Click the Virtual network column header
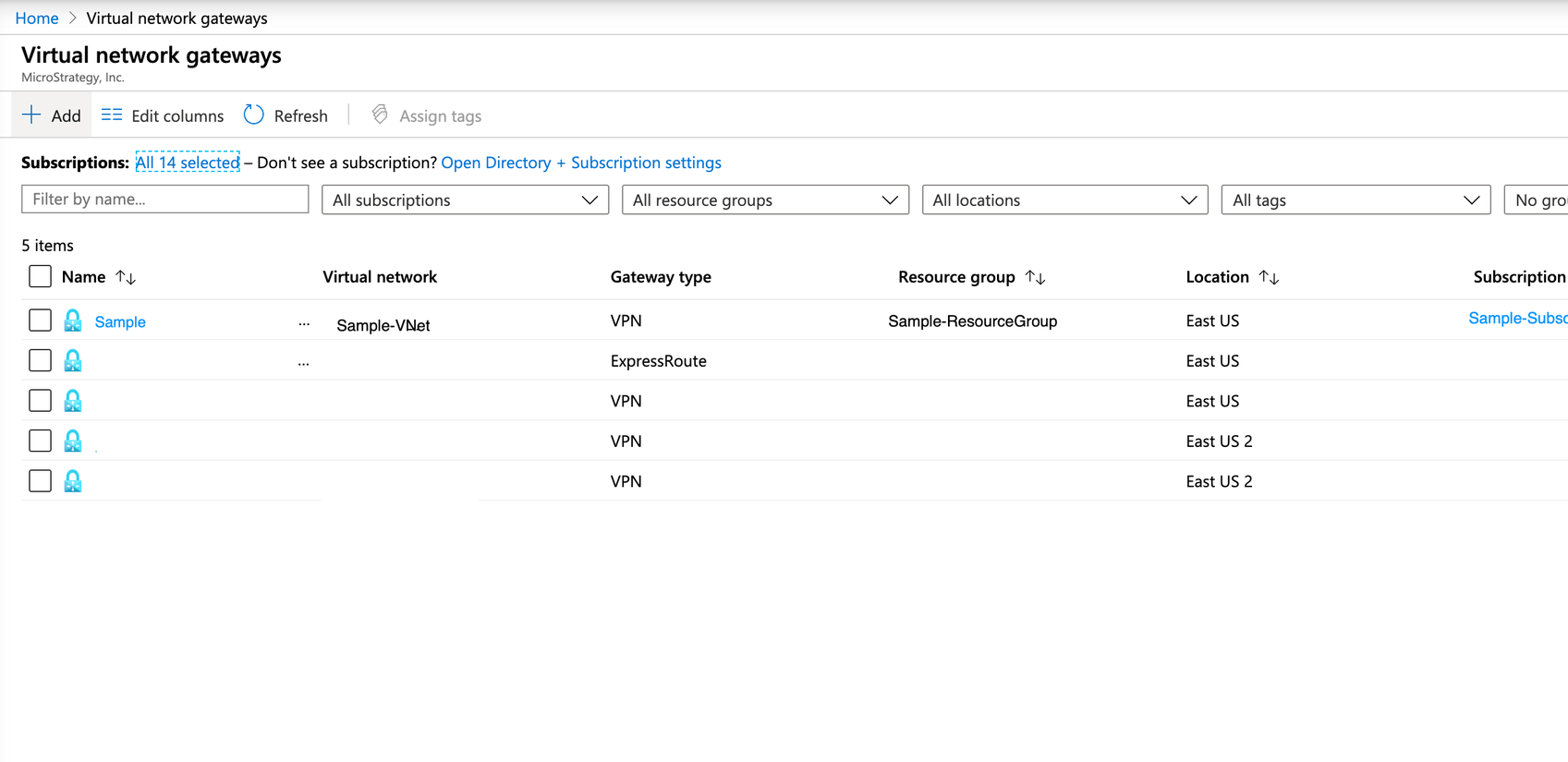The width and height of the screenshot is (1568, 762). pyautogui.click(x=380, y=277)
